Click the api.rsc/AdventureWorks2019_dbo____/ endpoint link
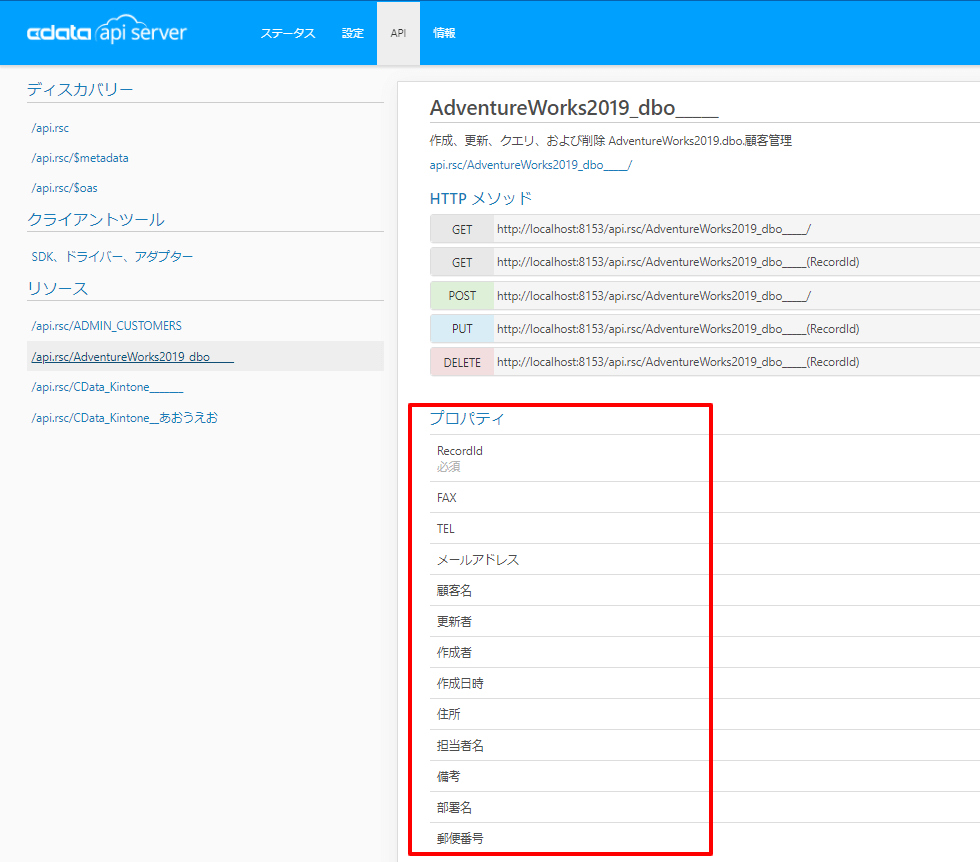980x862 pixels. [x=531, y=165]
